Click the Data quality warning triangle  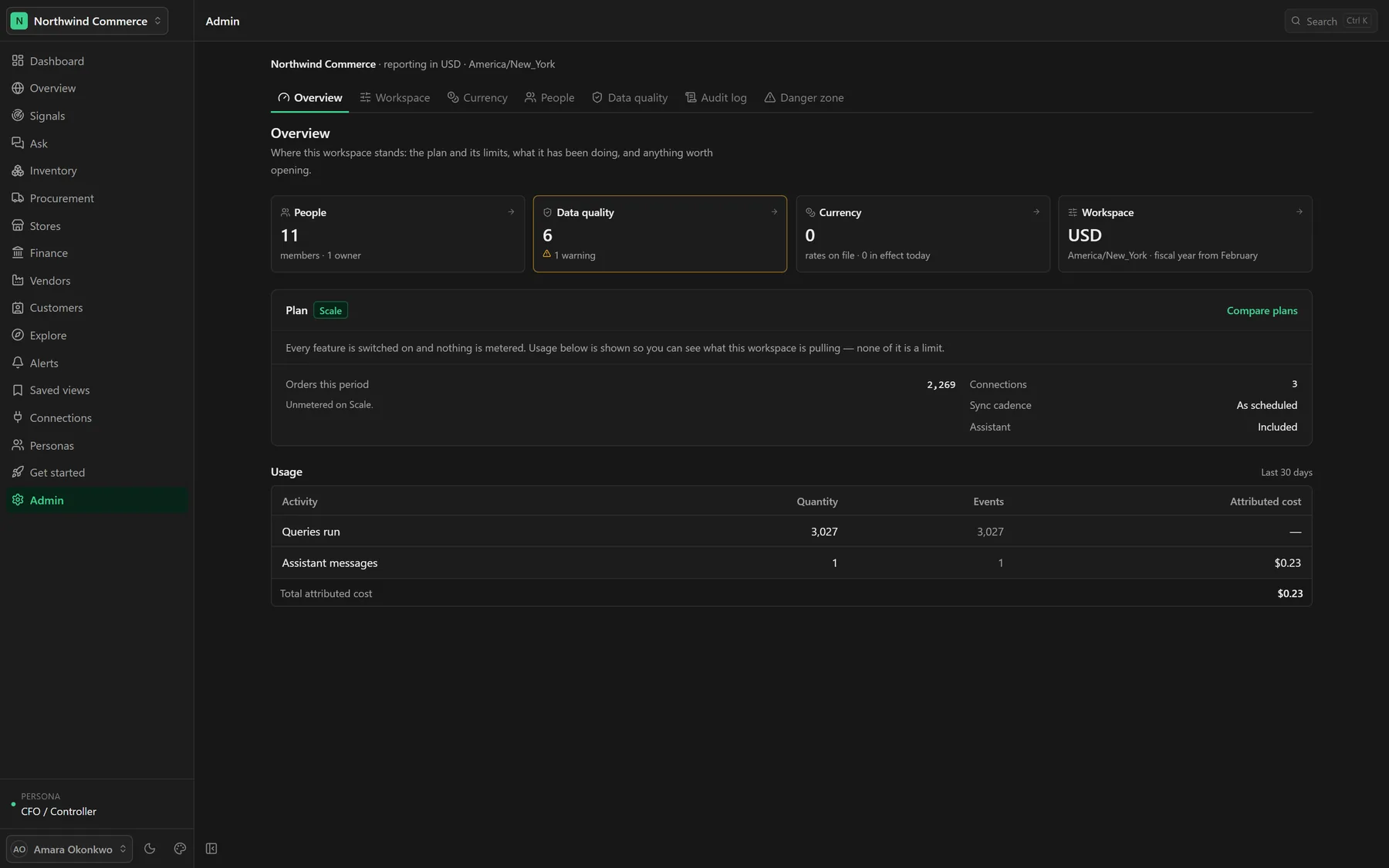[547, 254]
